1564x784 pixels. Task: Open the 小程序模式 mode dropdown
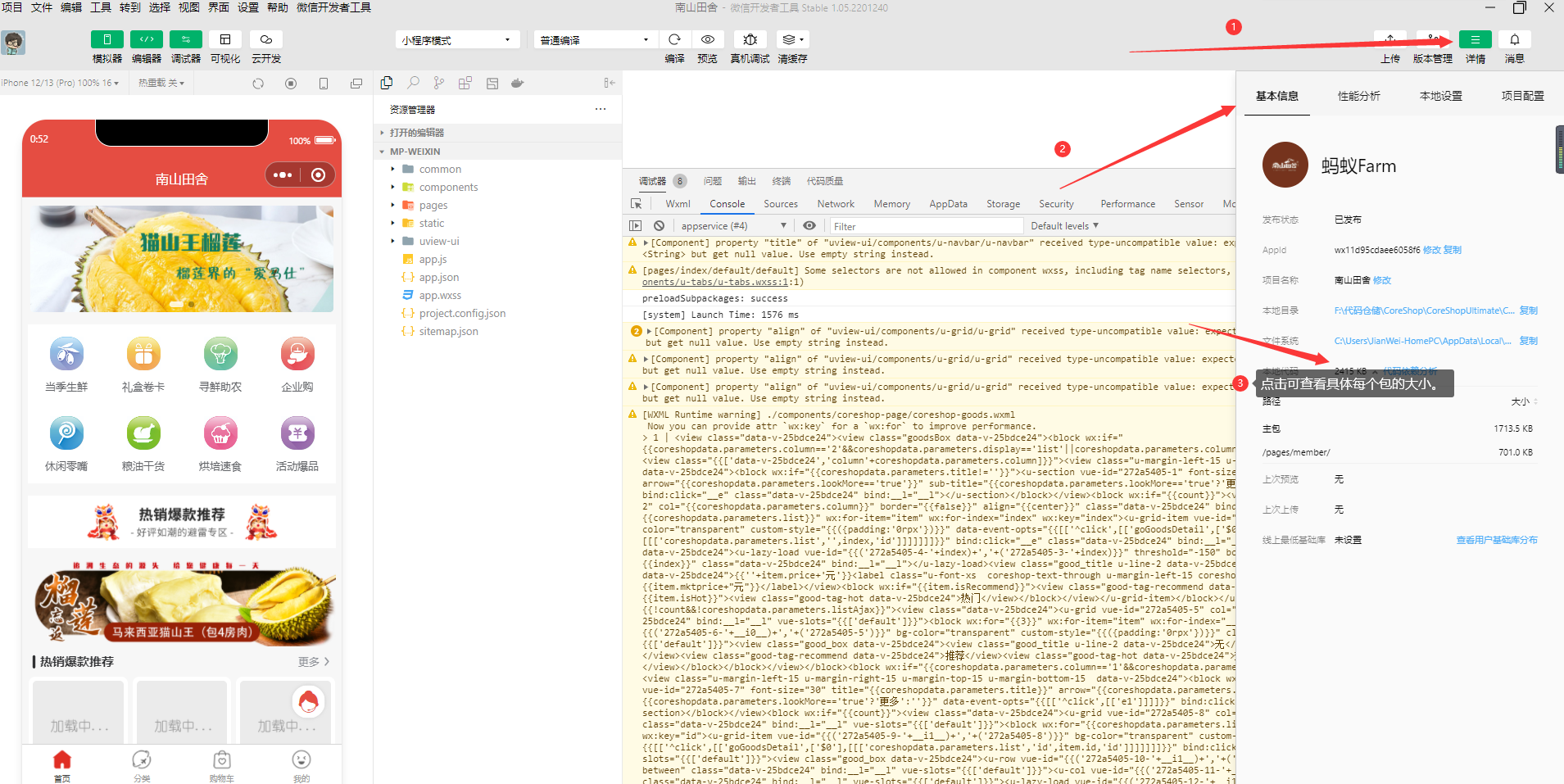pos(457,40)
